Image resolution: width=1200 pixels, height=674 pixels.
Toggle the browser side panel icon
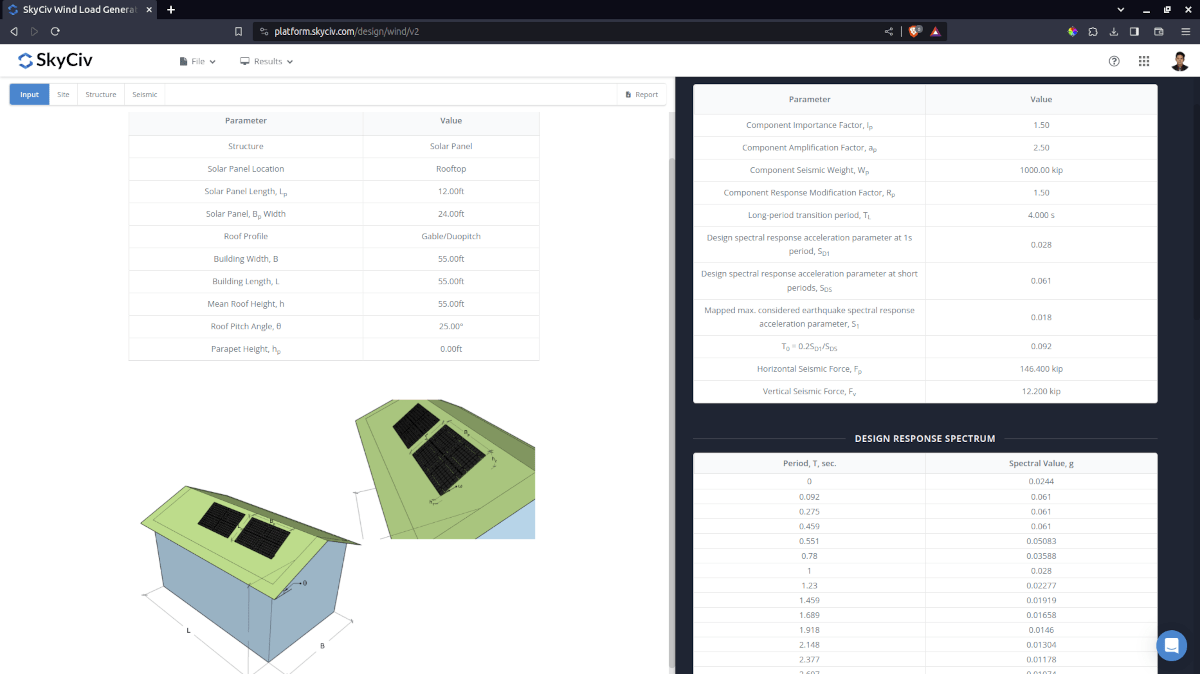pyautogui.click(x=1135, y=31)
